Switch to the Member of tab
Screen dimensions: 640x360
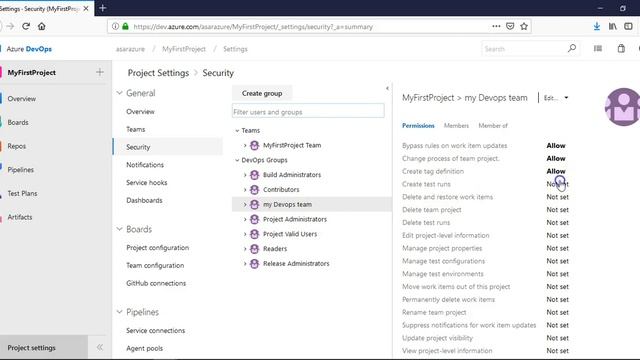493,126
